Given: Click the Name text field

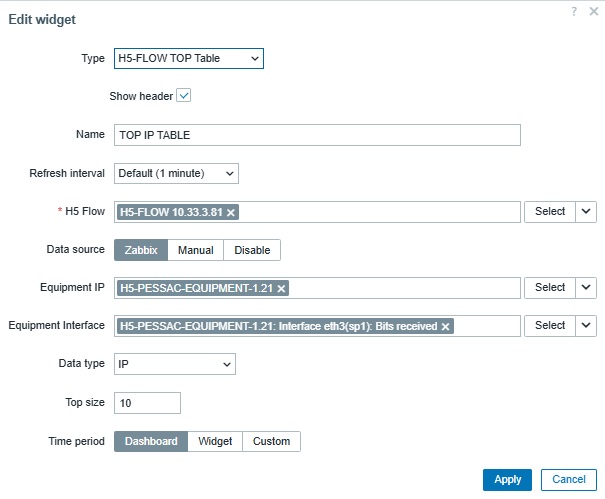Looking at the screenshot, I should pyautogui.click(x=317, y=135).
